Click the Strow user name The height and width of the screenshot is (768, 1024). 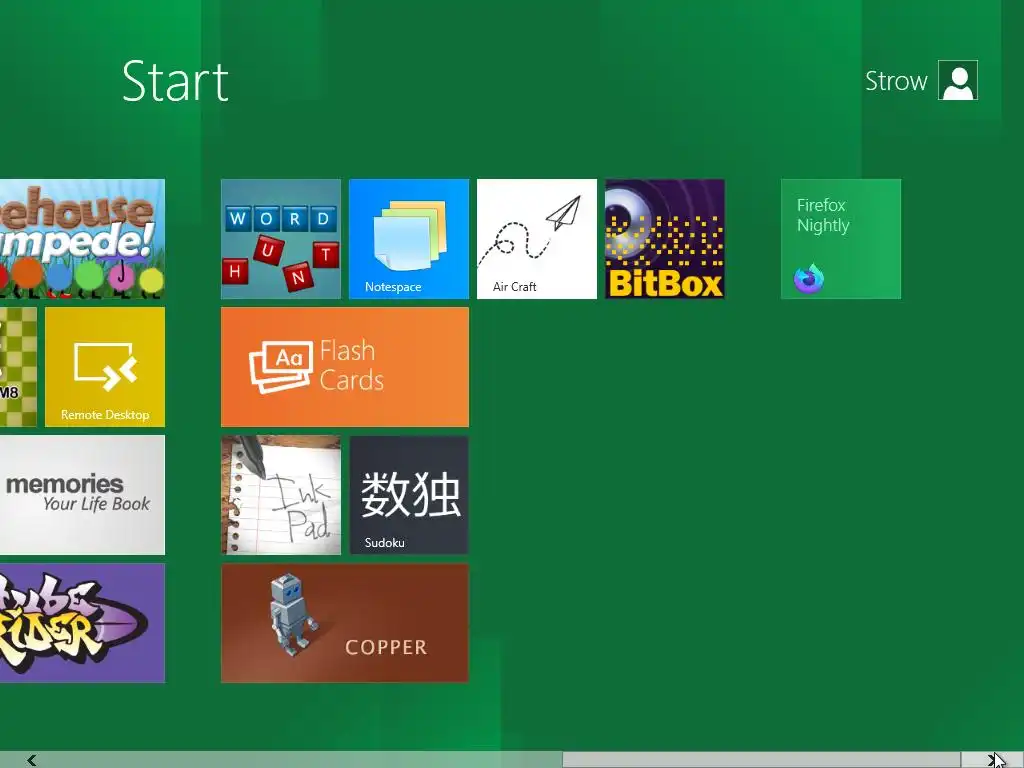[x=896, y=81]
